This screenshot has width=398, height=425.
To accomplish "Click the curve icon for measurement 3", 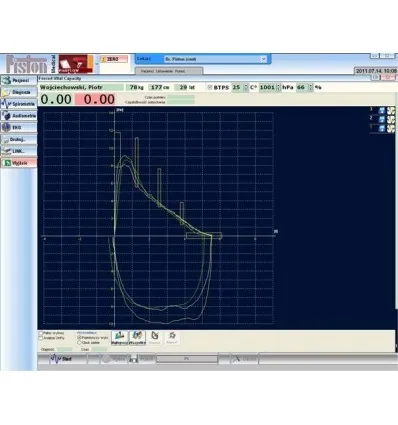I will pyautogui.click(x=391, y=110).
